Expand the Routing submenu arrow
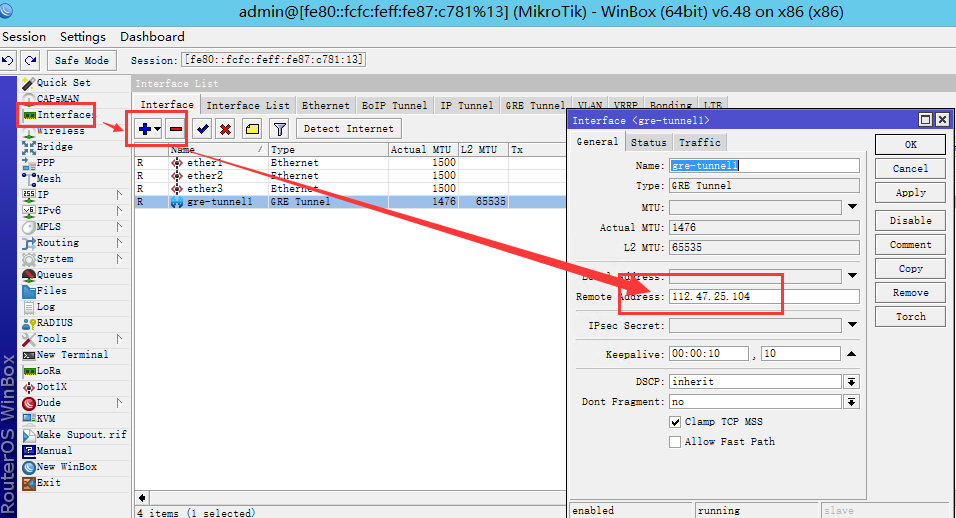 tap(120, 243)
